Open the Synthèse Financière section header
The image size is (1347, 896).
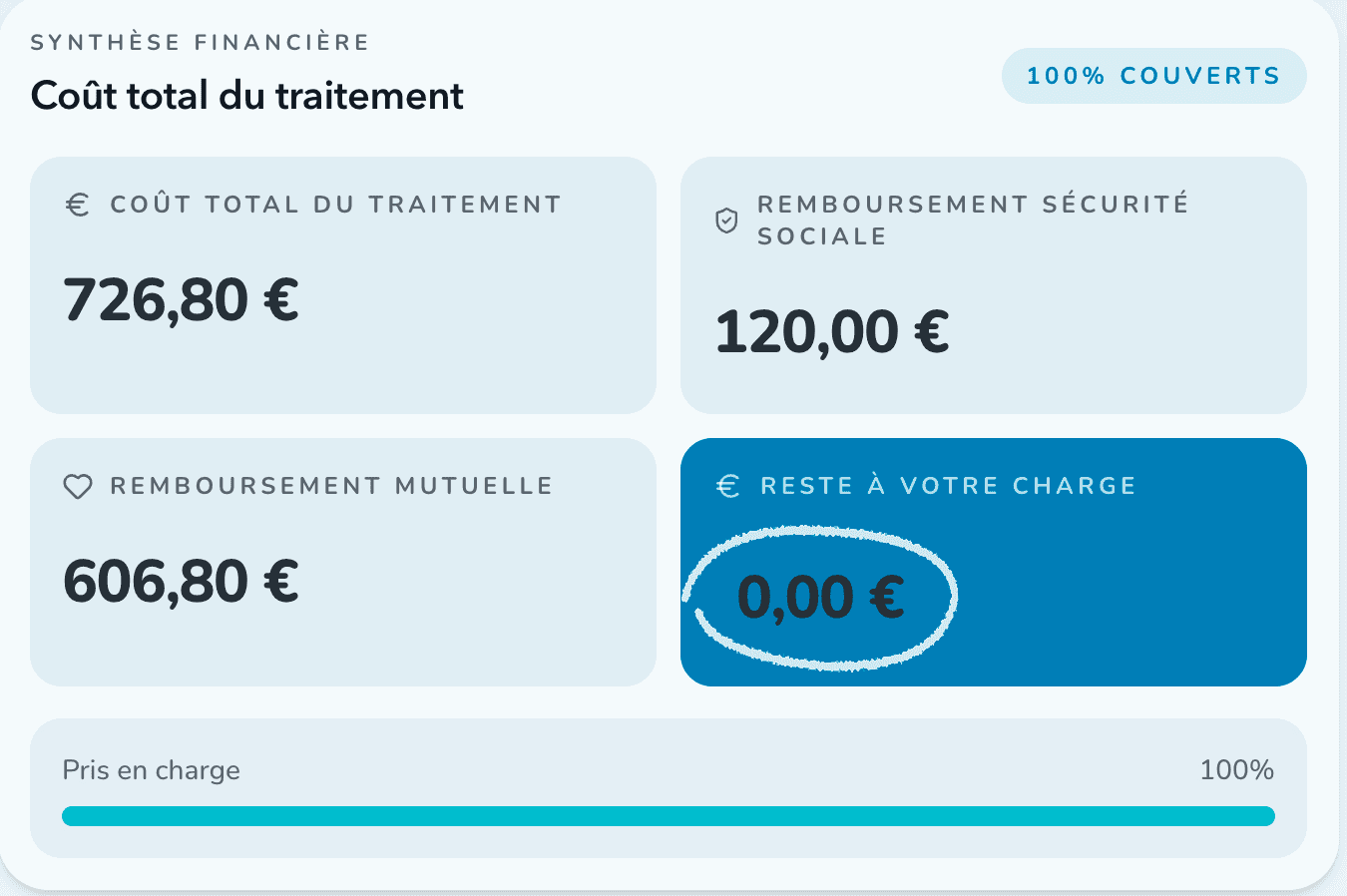[199, 42]
